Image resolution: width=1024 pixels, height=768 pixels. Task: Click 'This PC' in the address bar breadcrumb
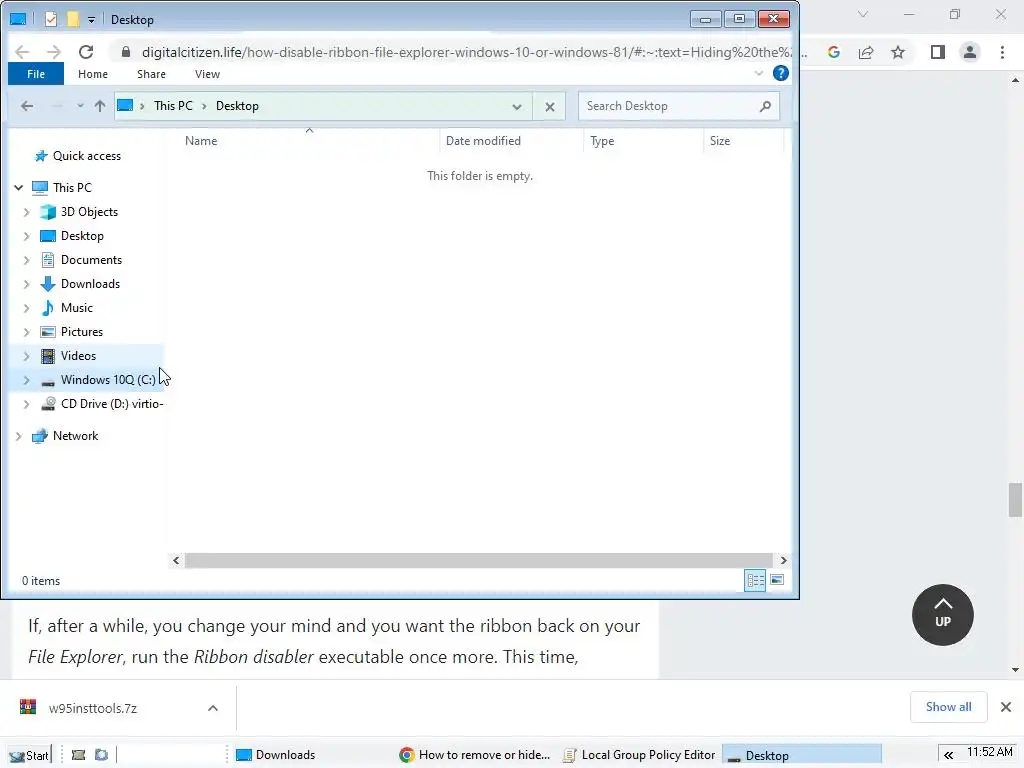click(173, 106)
